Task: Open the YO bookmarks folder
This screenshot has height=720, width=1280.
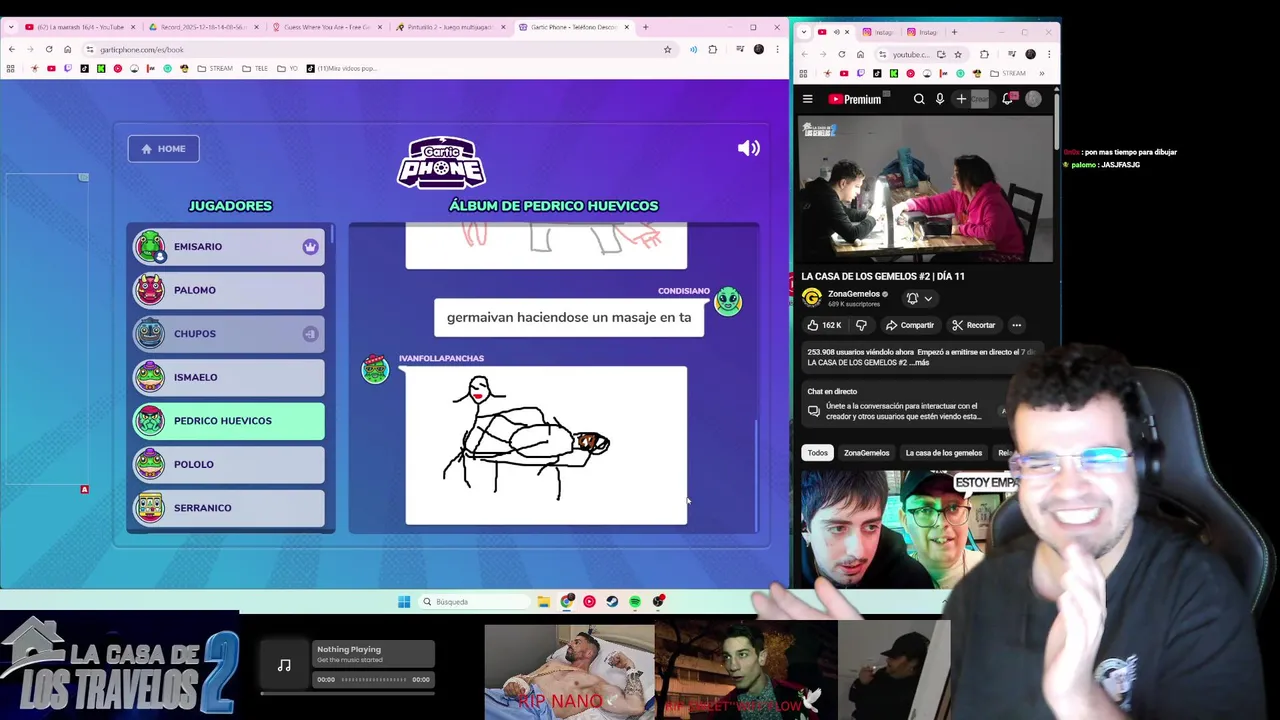Action: click(287, 69)
